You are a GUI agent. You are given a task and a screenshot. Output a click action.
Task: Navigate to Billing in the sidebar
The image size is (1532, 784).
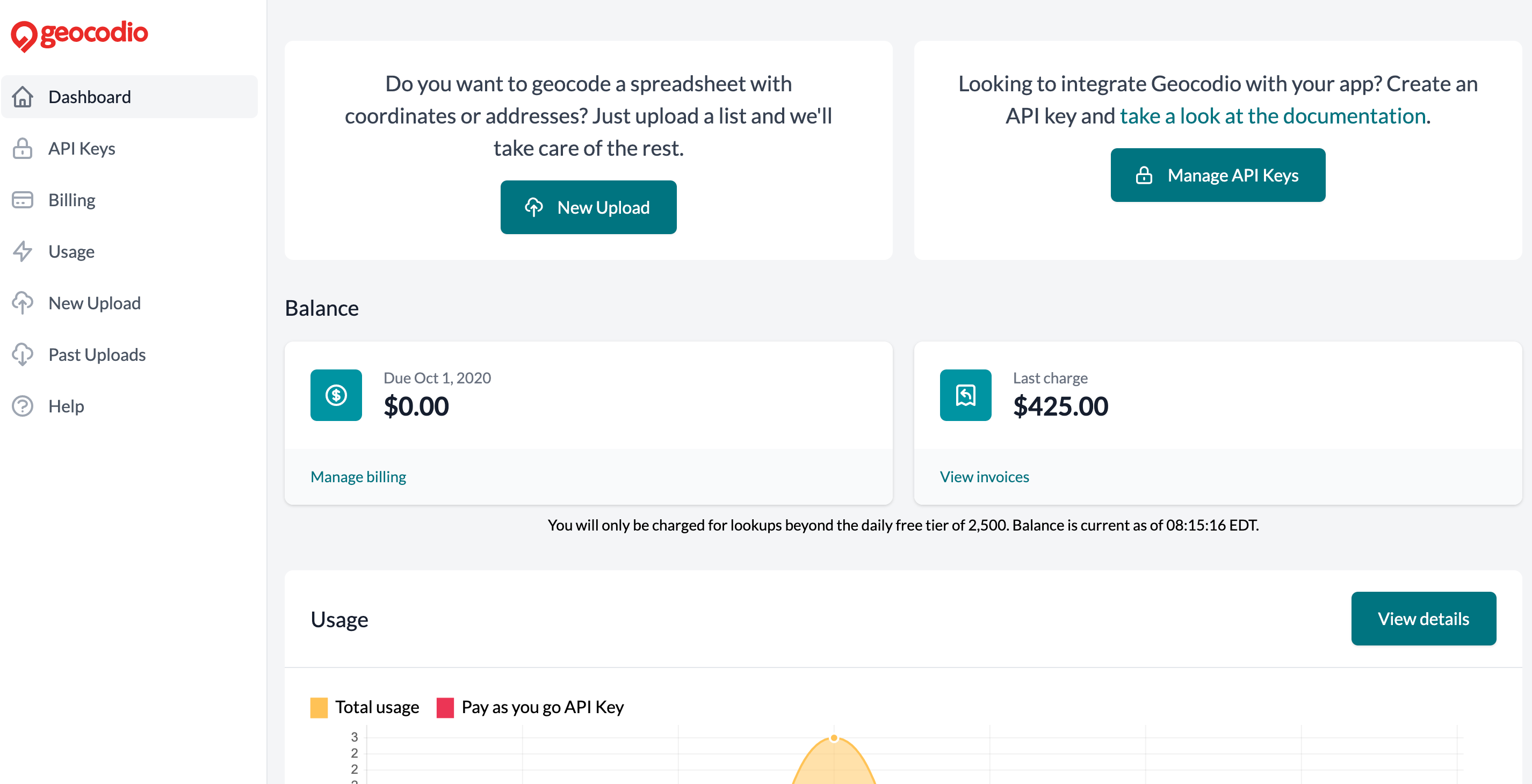(x=71, y=200)
